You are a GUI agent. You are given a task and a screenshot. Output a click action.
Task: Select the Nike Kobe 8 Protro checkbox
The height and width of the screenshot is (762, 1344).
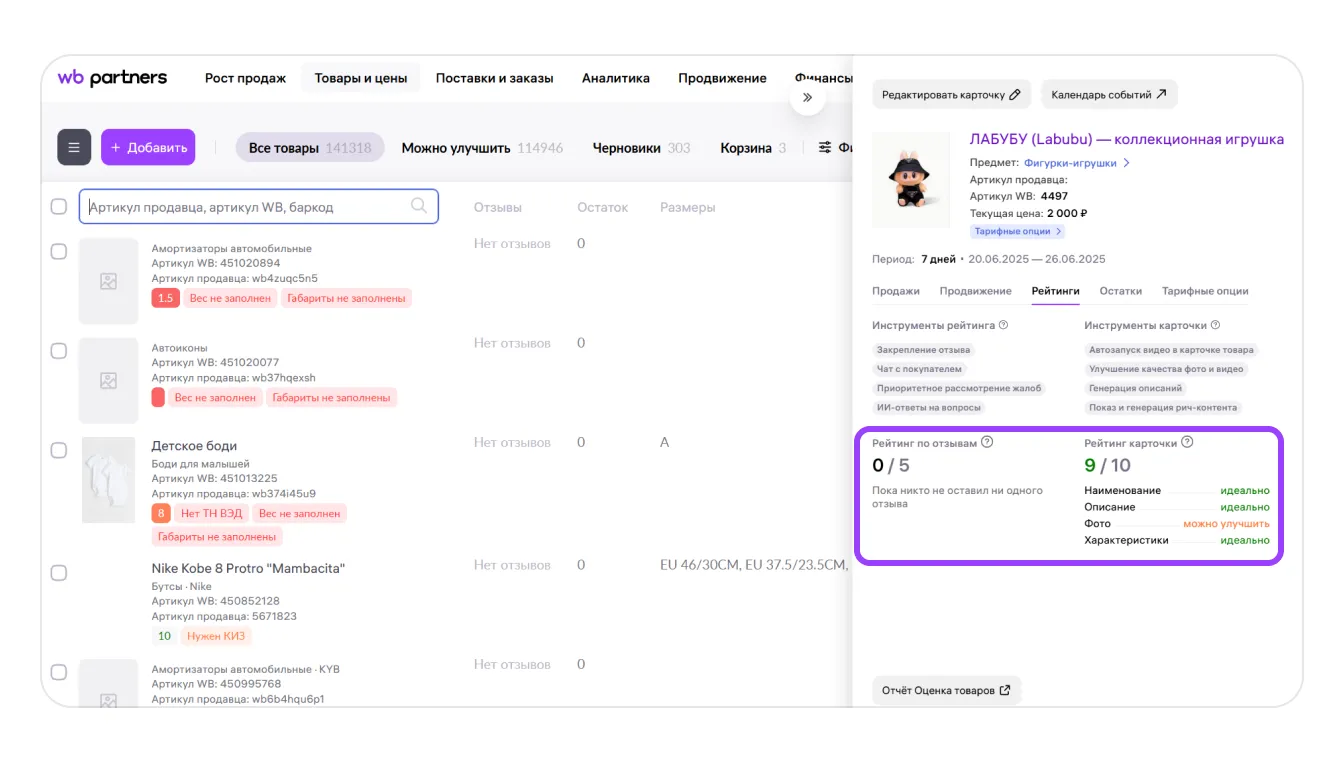pos(59,573)
